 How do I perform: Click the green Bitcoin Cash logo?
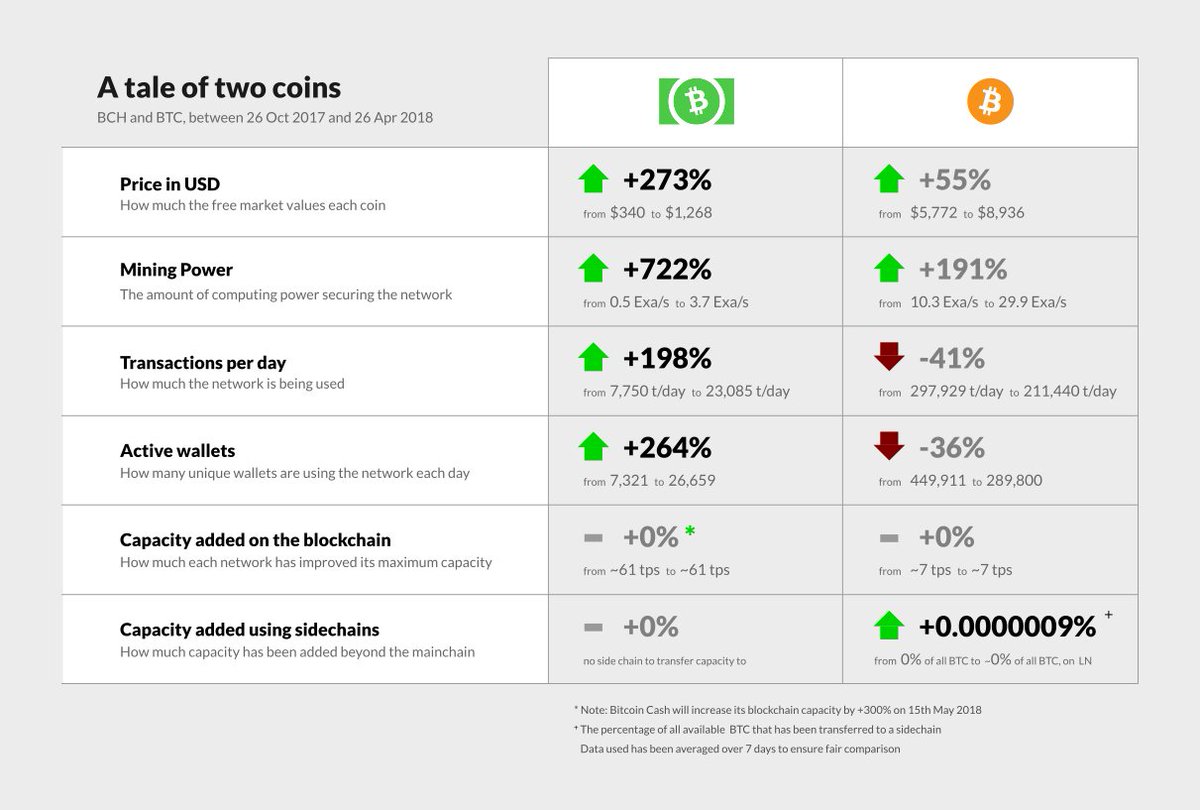point(695,101)
